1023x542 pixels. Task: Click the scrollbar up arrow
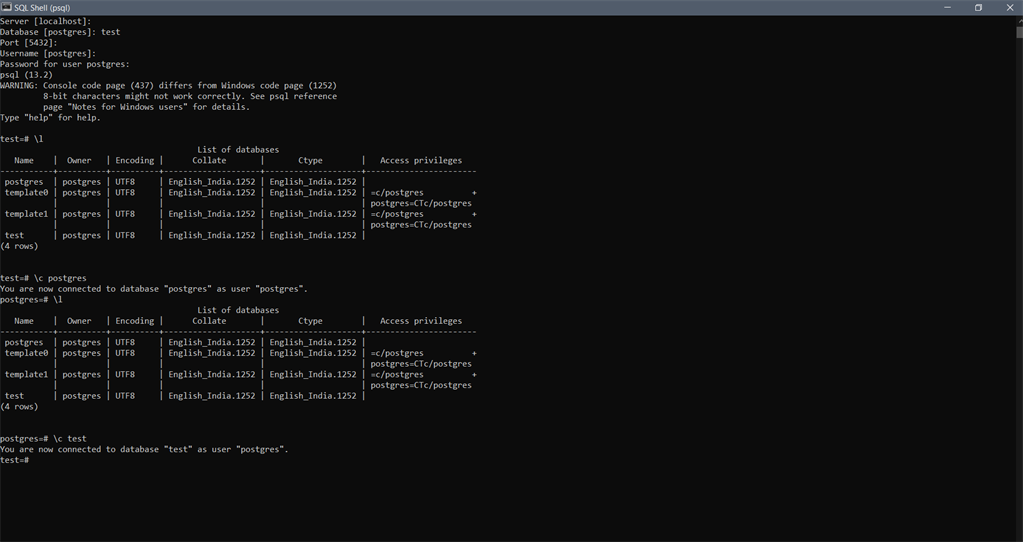(x=1018, y=20)
